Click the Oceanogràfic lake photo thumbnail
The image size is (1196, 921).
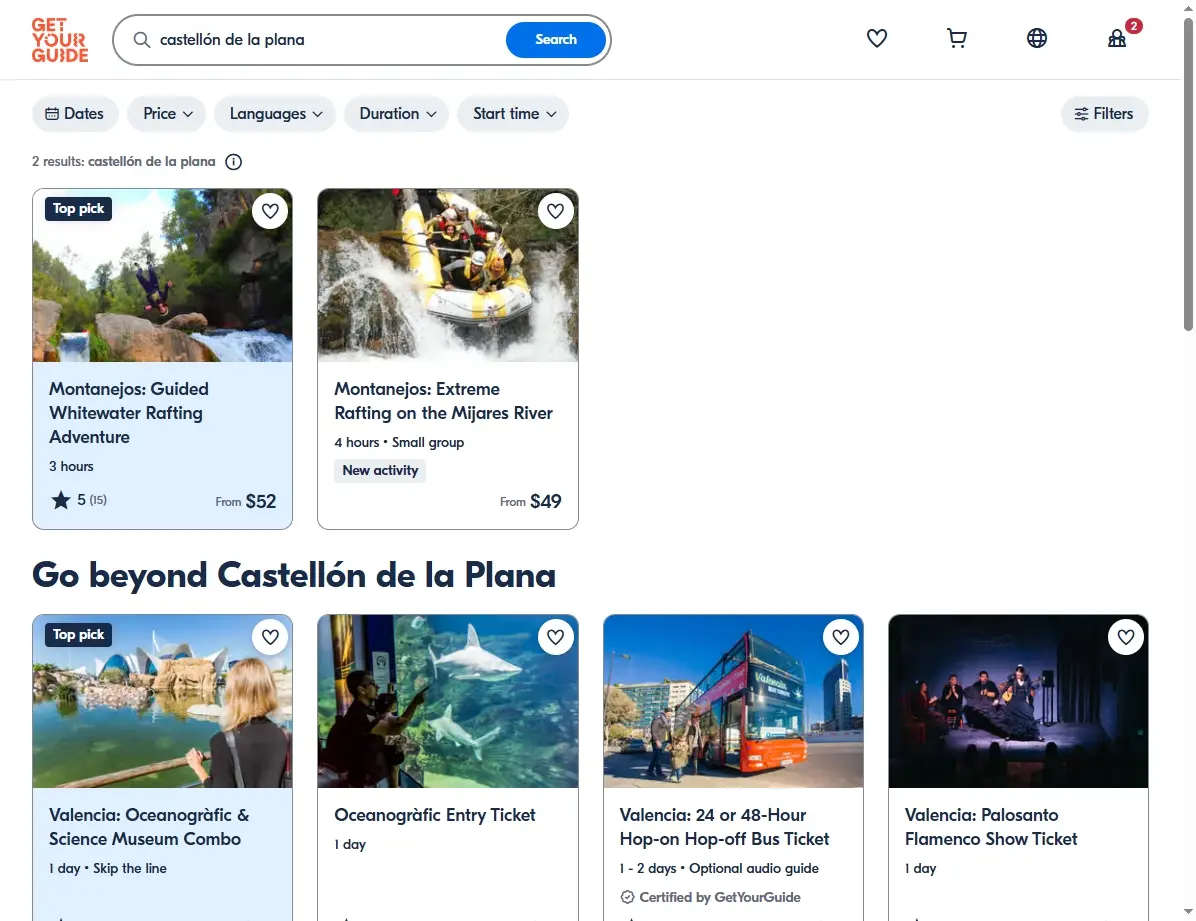click(162, 701)
